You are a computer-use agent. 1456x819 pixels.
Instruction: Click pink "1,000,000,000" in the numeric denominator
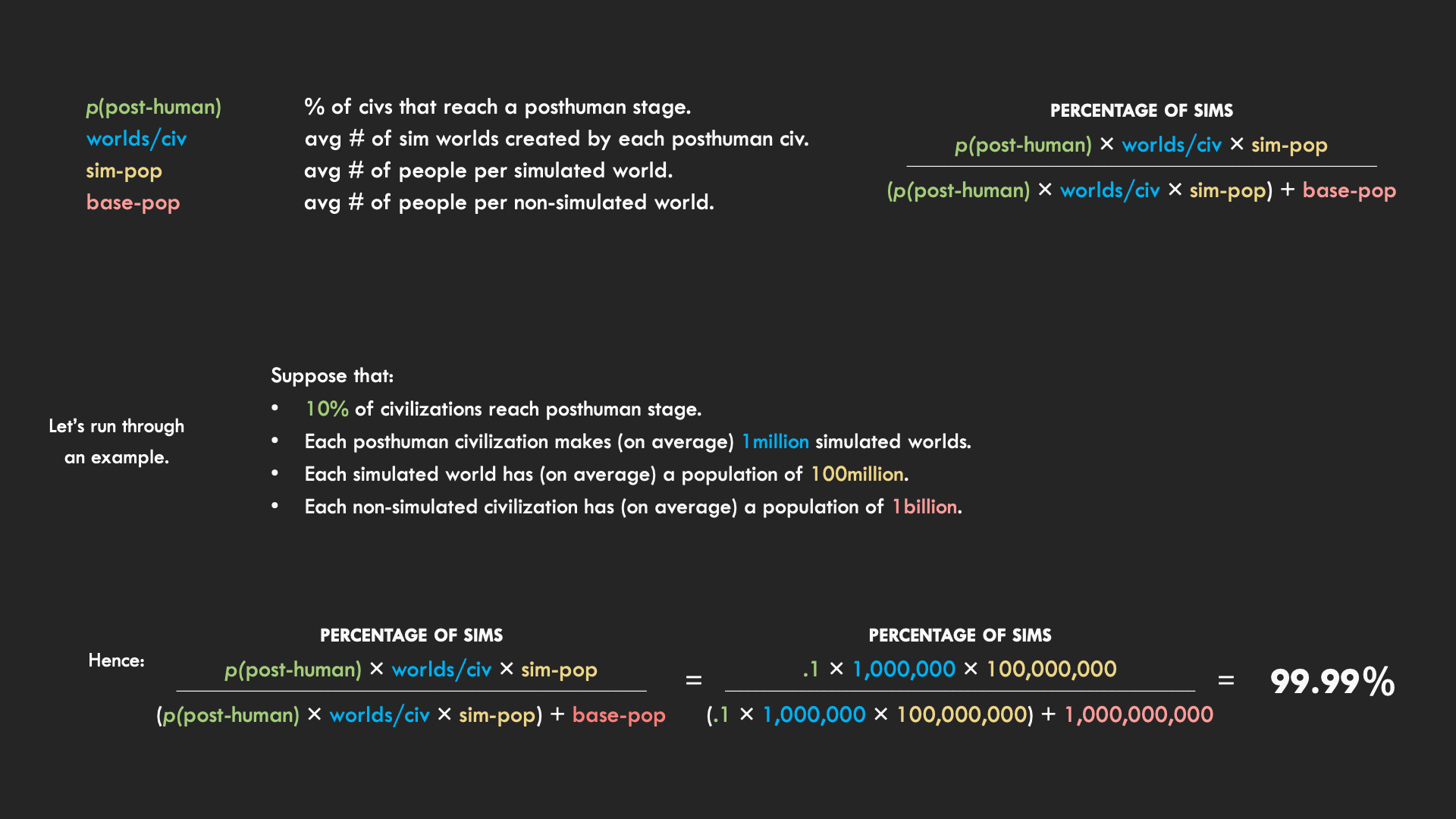click(1138, 714)
